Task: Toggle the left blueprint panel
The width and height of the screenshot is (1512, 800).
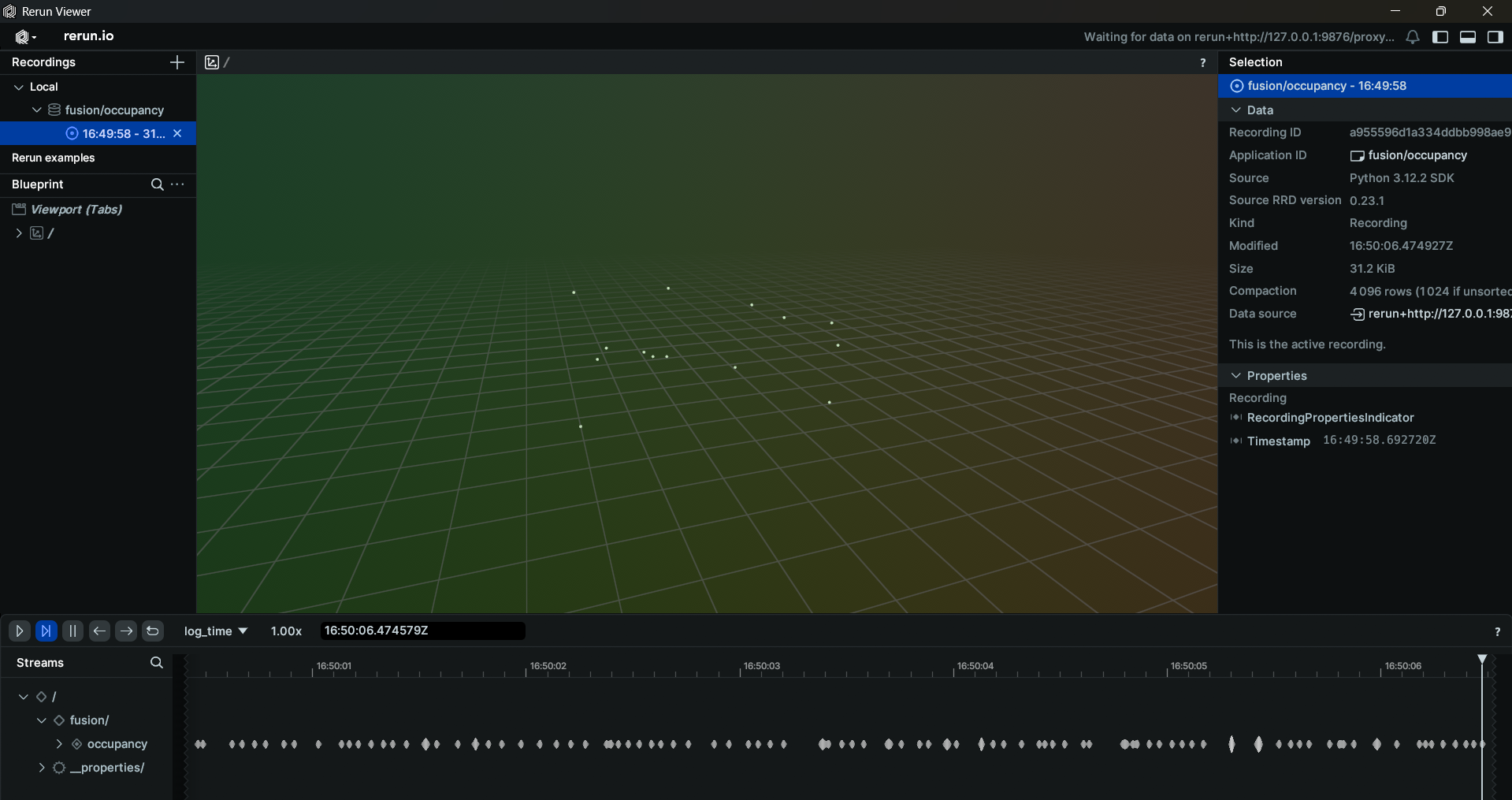Action: 1440,37
